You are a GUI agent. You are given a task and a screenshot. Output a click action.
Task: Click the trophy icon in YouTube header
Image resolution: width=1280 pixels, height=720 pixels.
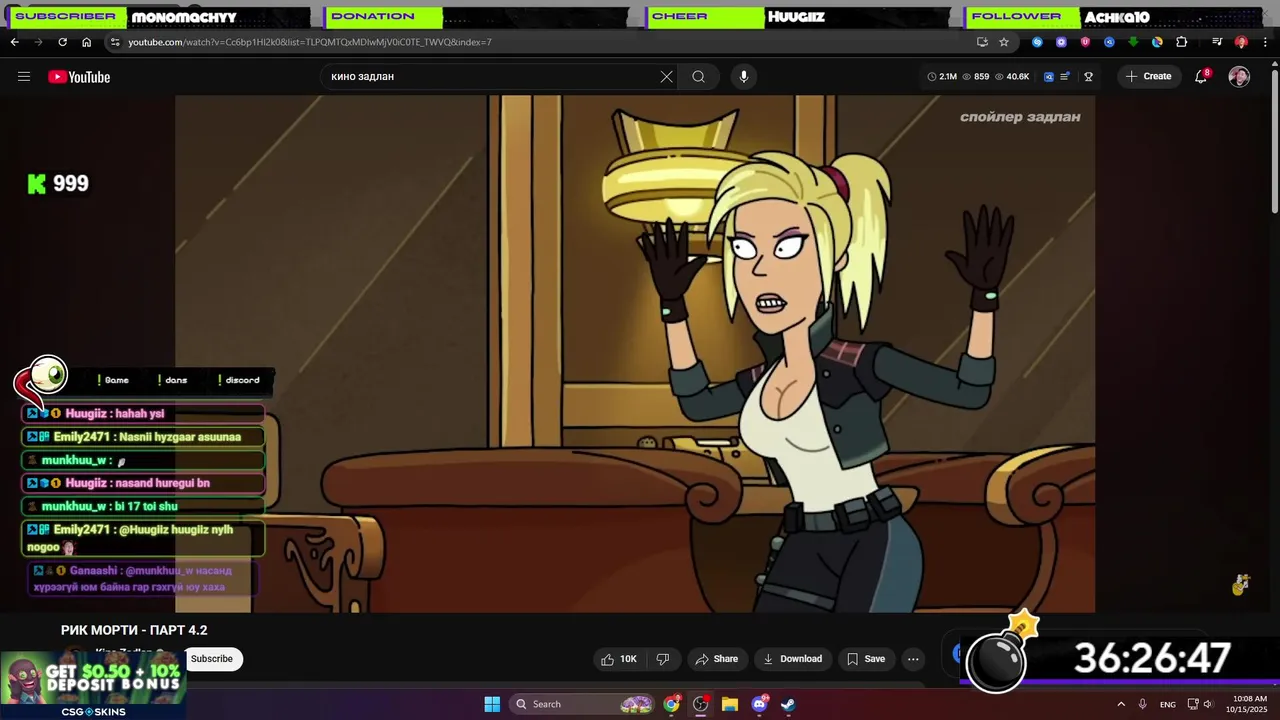click(x=1088, y=77)
